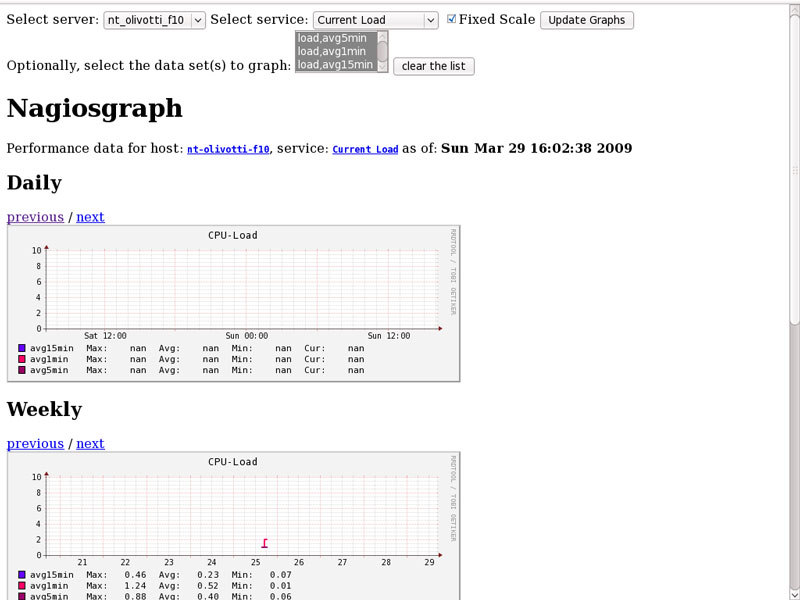Viewport: 800px width, 600px height.
Task: Click Weekly avg15min Avg value 0.23
Action: pyautogui.click(x=208, y=574)
